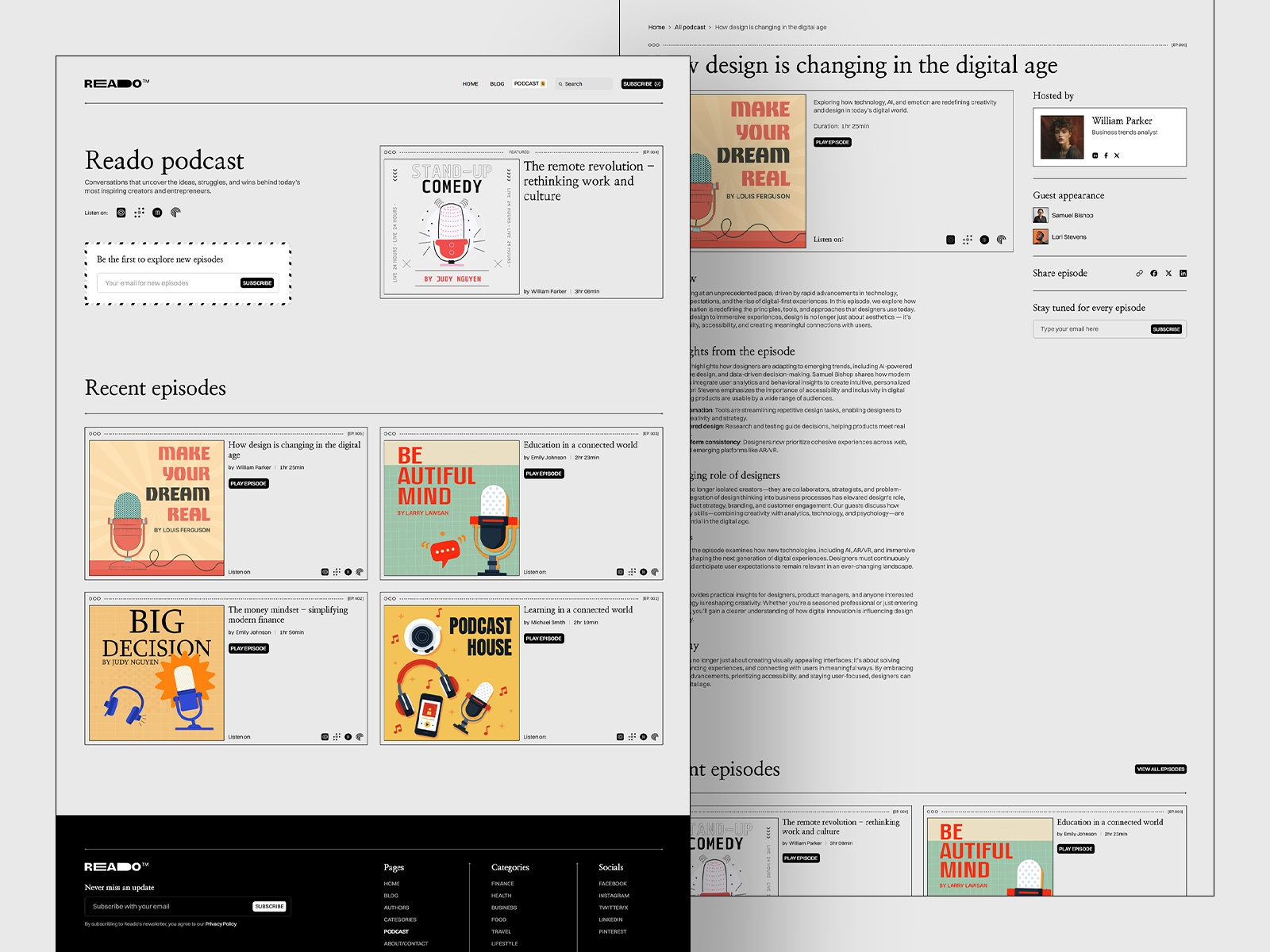Click the envelope icon on the header SUBSCRIBE button

(656, 83)
